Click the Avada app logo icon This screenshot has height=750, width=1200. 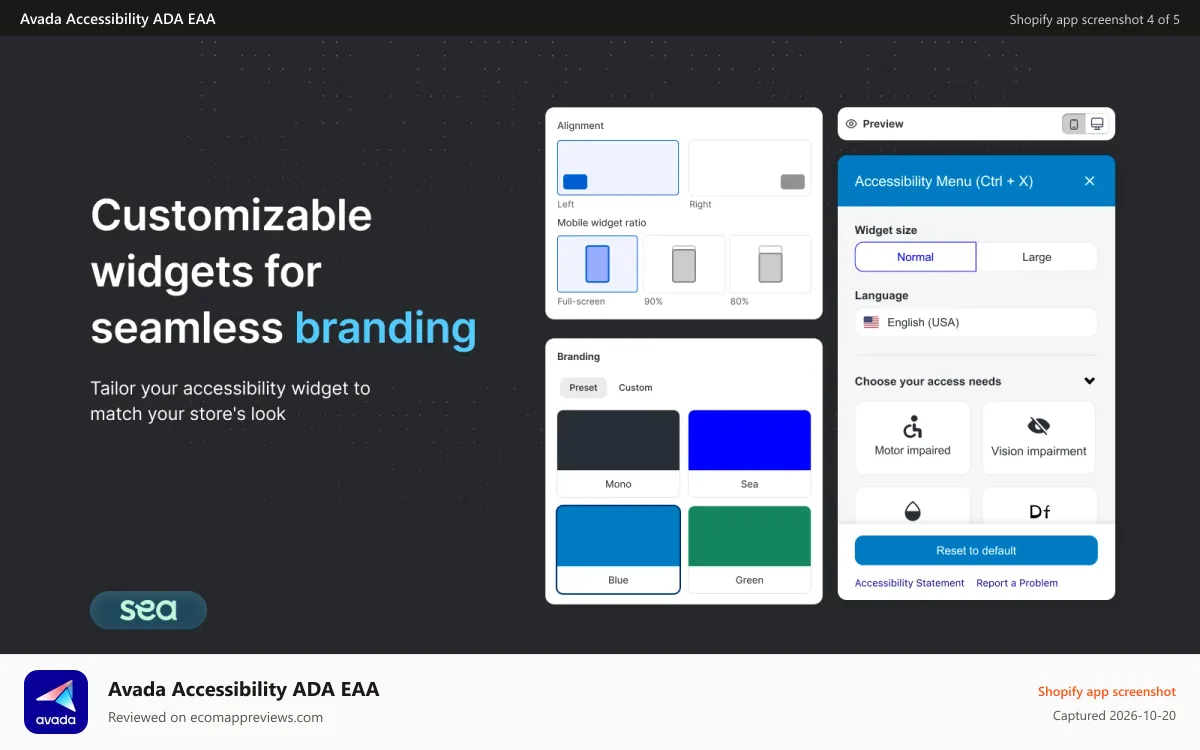coord(56,702)
